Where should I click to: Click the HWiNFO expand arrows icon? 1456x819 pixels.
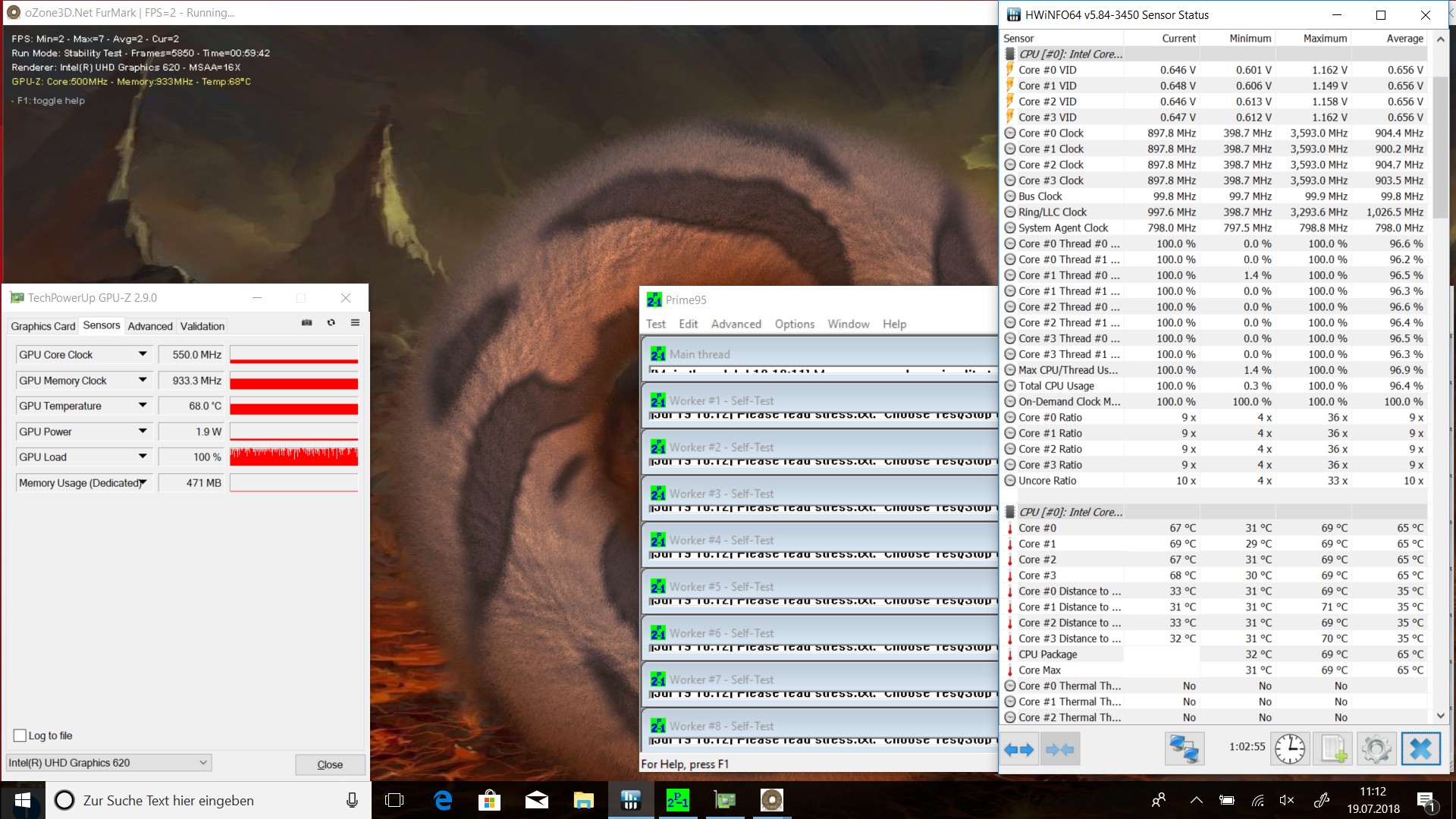click(x=1018, y=750)
